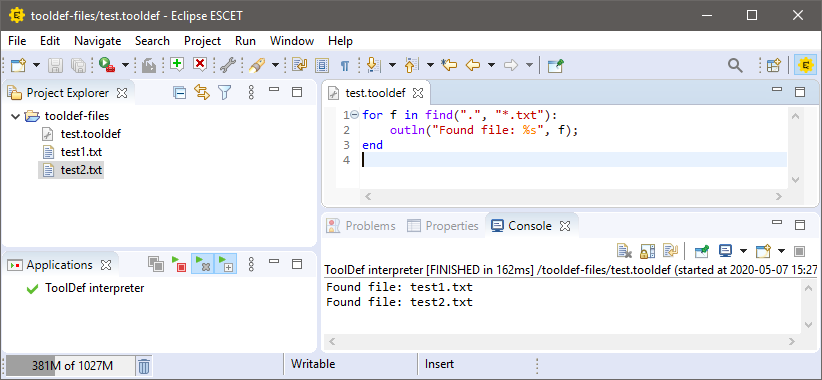This screenshot has height=380, width=822.
Task: Click the Forward navigation arrow
Action: coord(511,65)
